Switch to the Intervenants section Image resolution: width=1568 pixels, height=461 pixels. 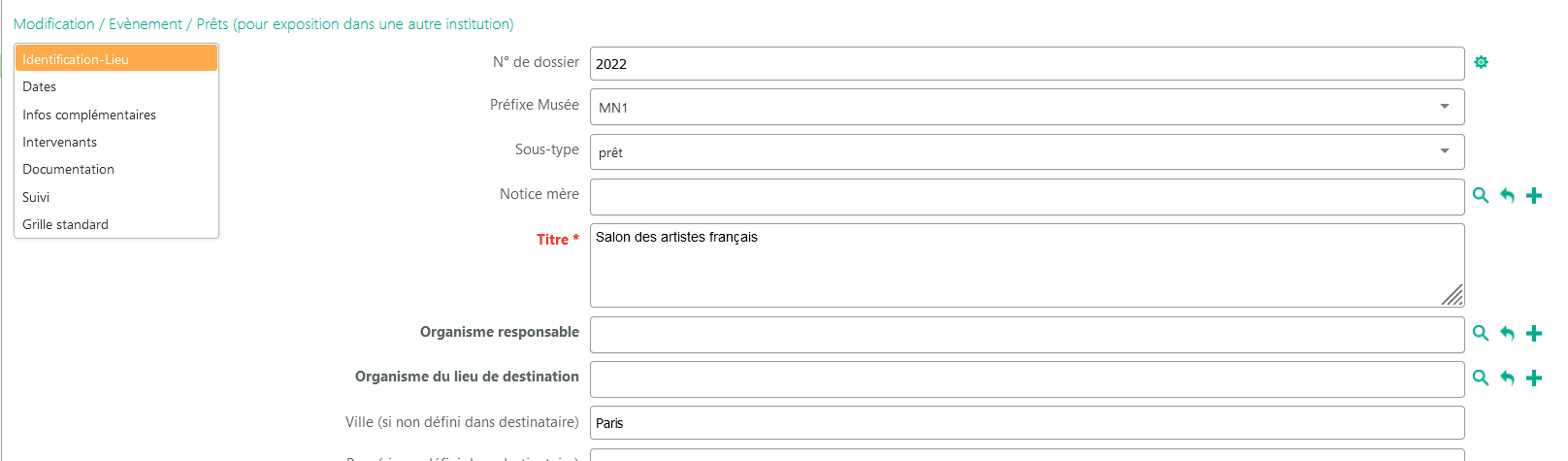[60, 142]
